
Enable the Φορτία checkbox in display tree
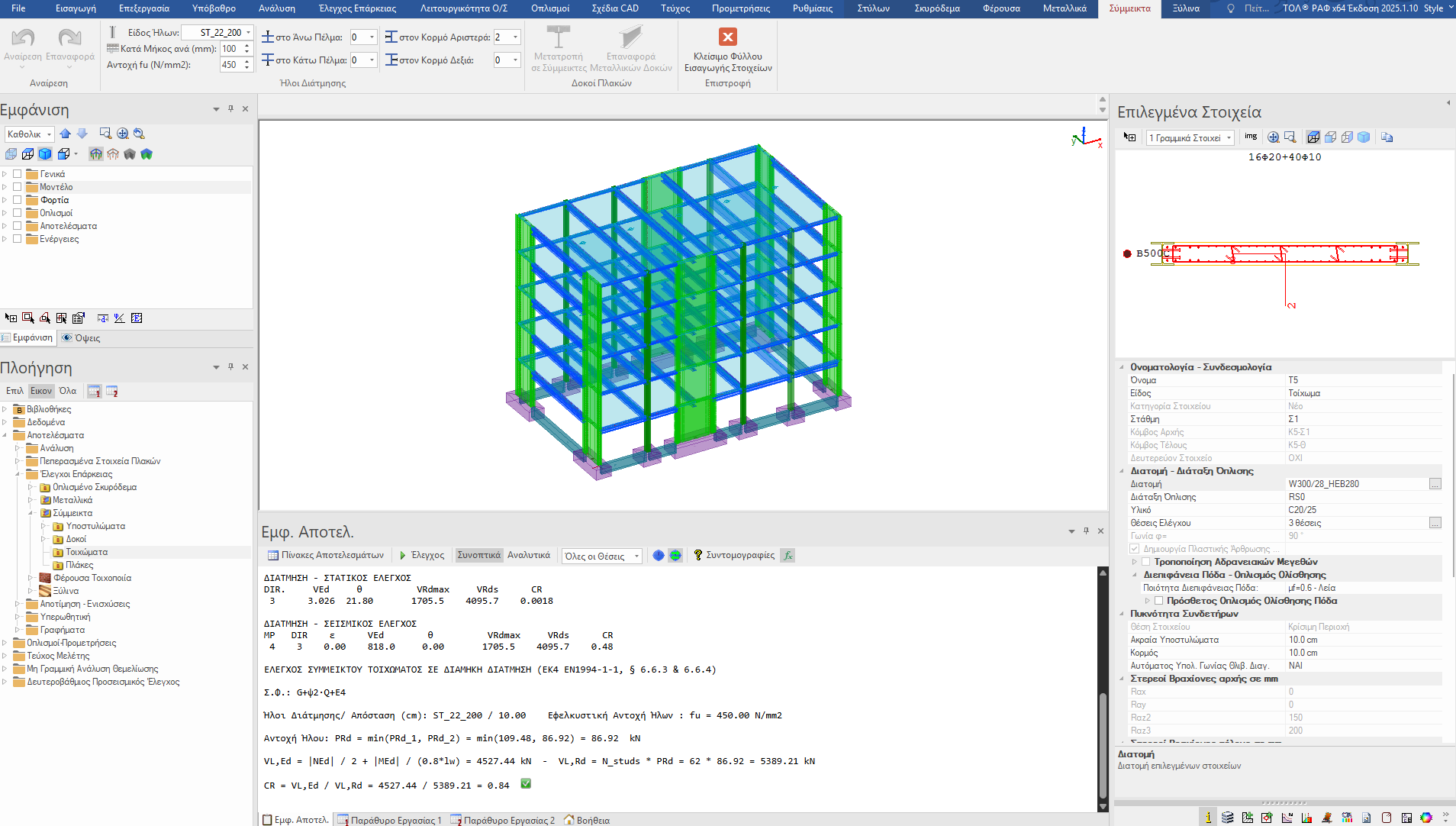(18, 200)
